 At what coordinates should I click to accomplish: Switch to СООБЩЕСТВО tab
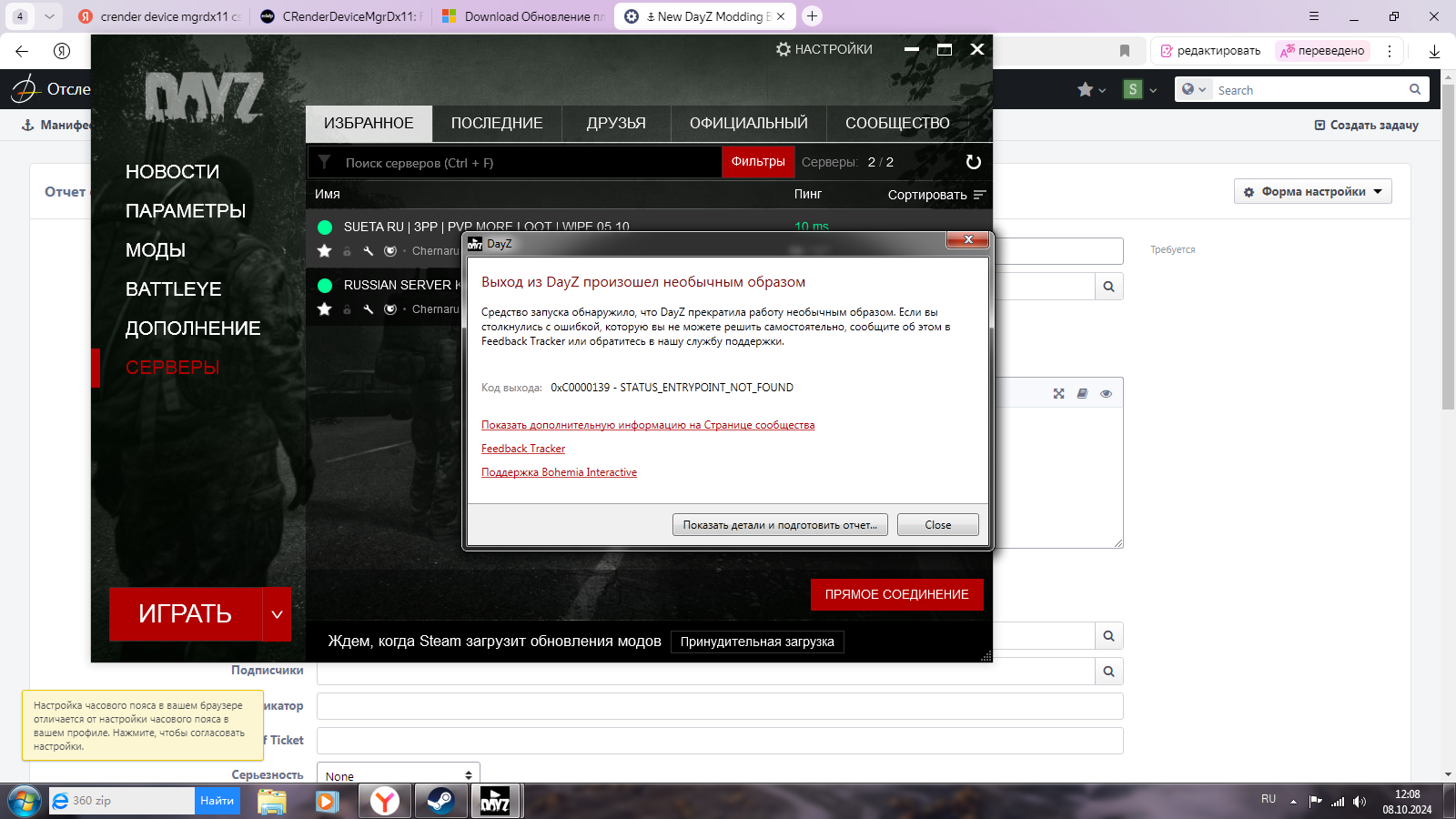point(897,123)
